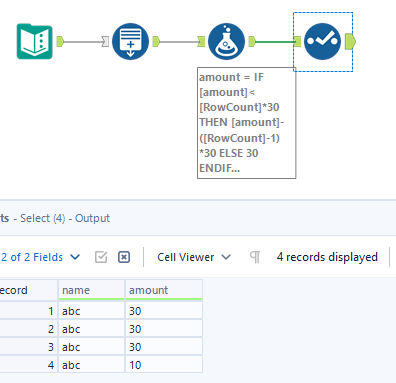Click amount cell 10 in row 4

click(x=164, y=365)
